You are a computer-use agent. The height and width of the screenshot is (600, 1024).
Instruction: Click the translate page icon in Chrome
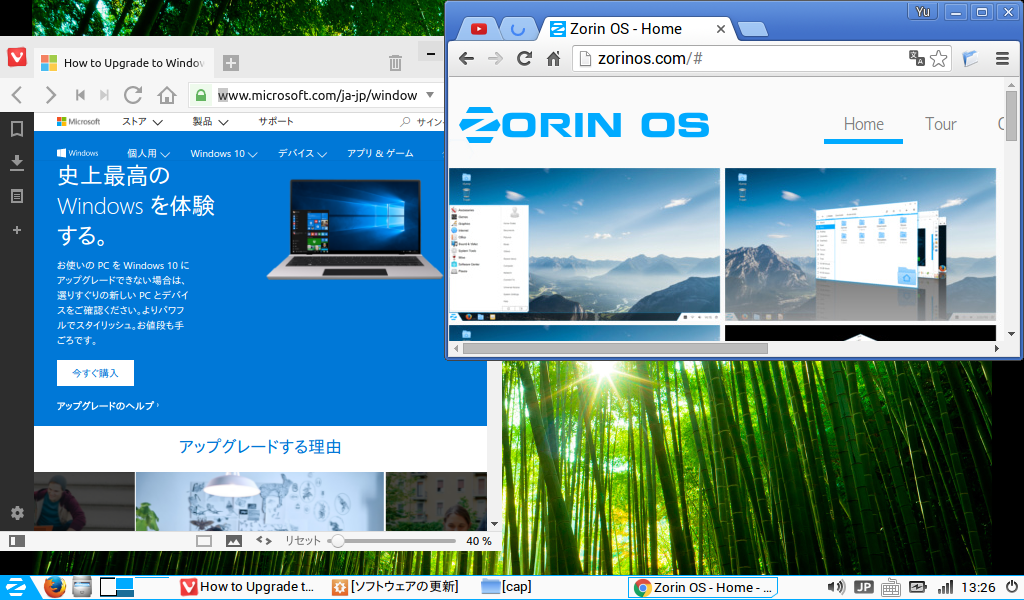(916, 59)
